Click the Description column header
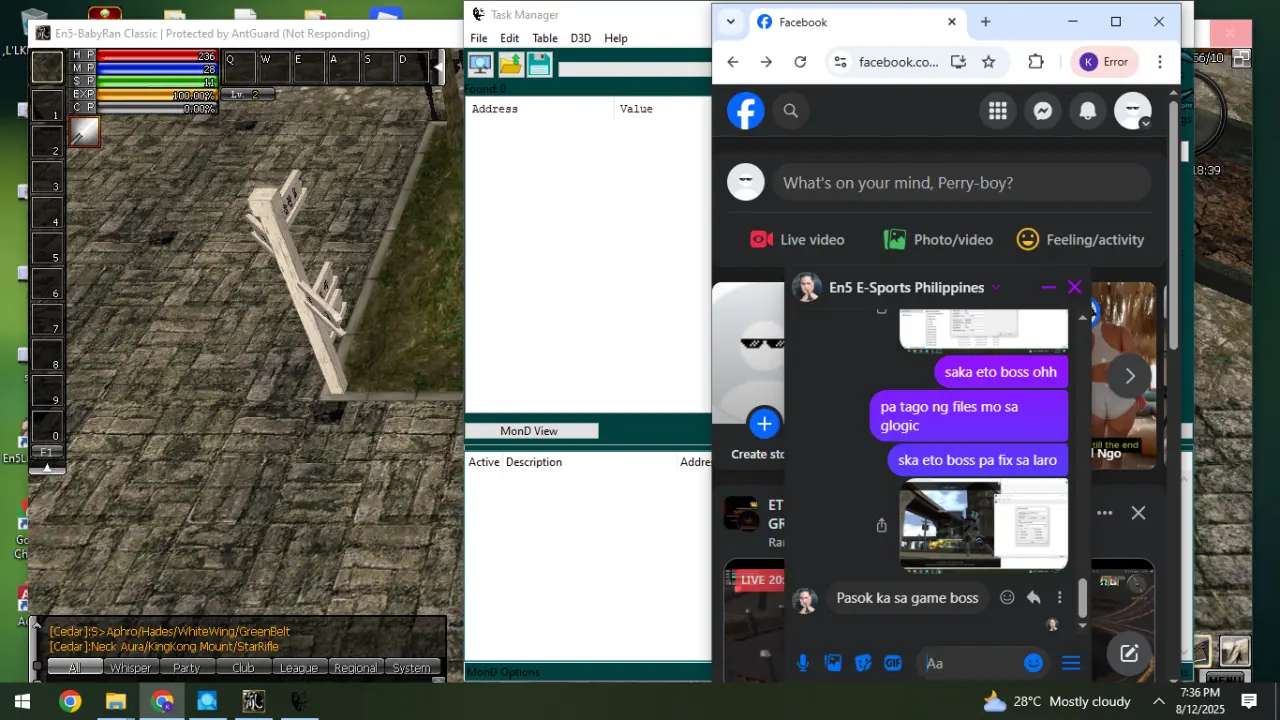Image resolution: width=1280 pixels, height=720 pixels. tap(534, 462)
